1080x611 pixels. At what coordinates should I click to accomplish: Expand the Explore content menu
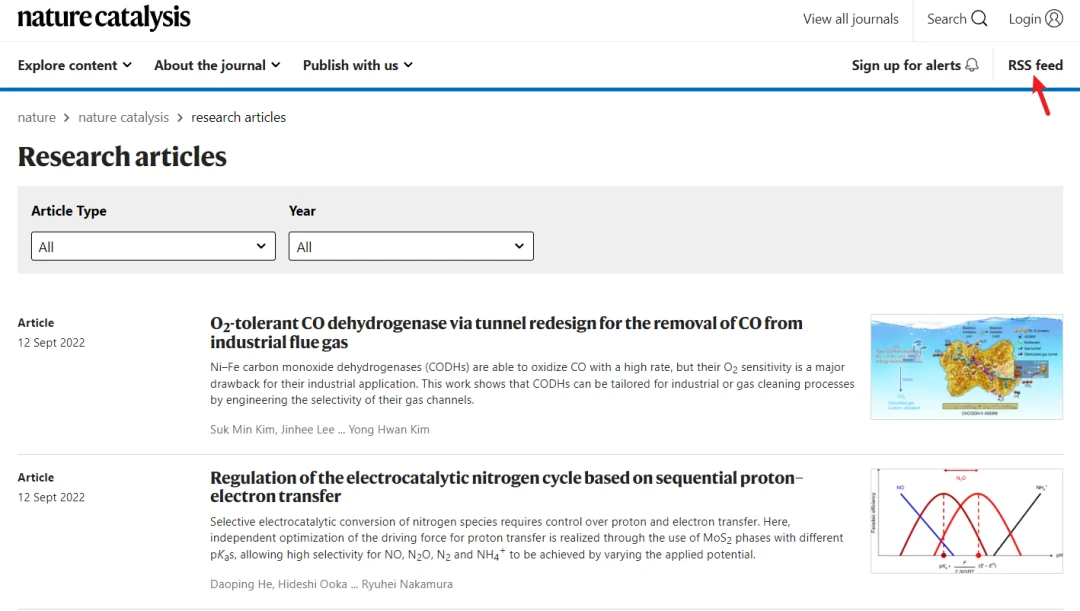pyautogui.click(x=74, y=65)
